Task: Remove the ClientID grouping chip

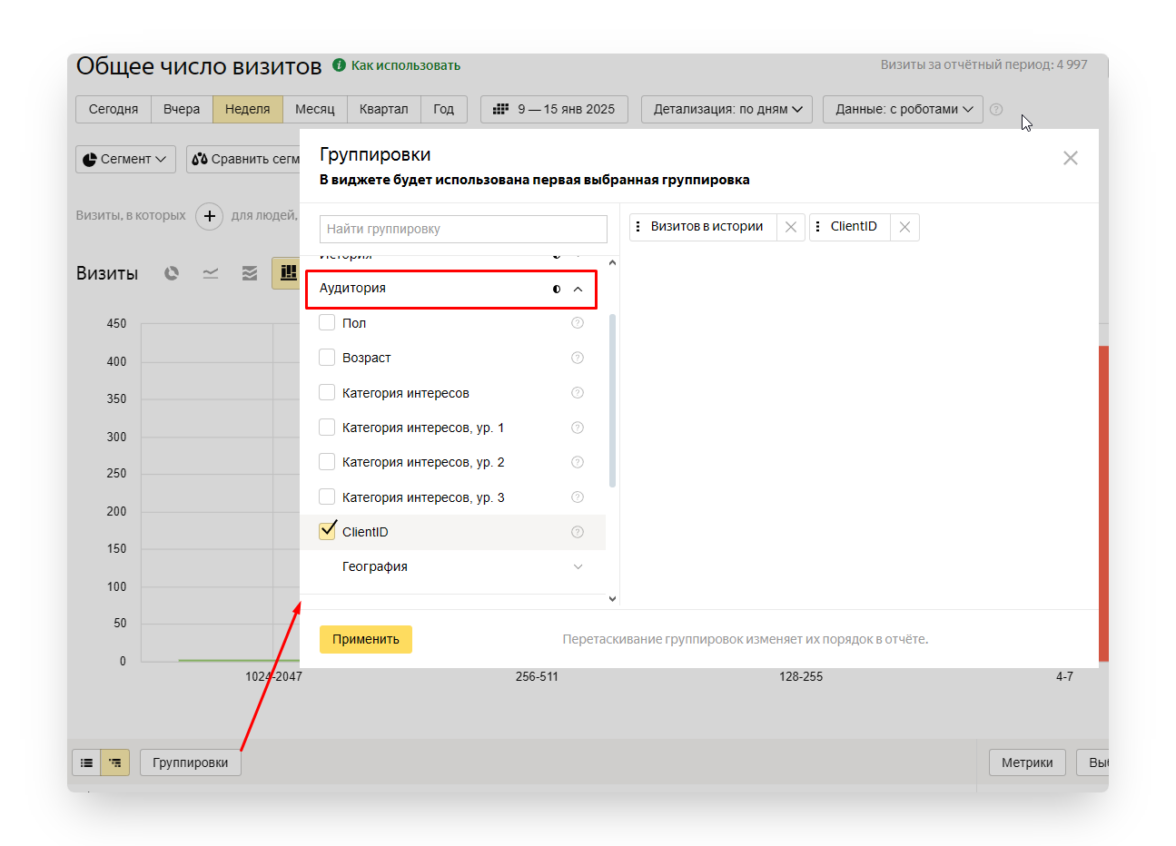Action: 904,227
